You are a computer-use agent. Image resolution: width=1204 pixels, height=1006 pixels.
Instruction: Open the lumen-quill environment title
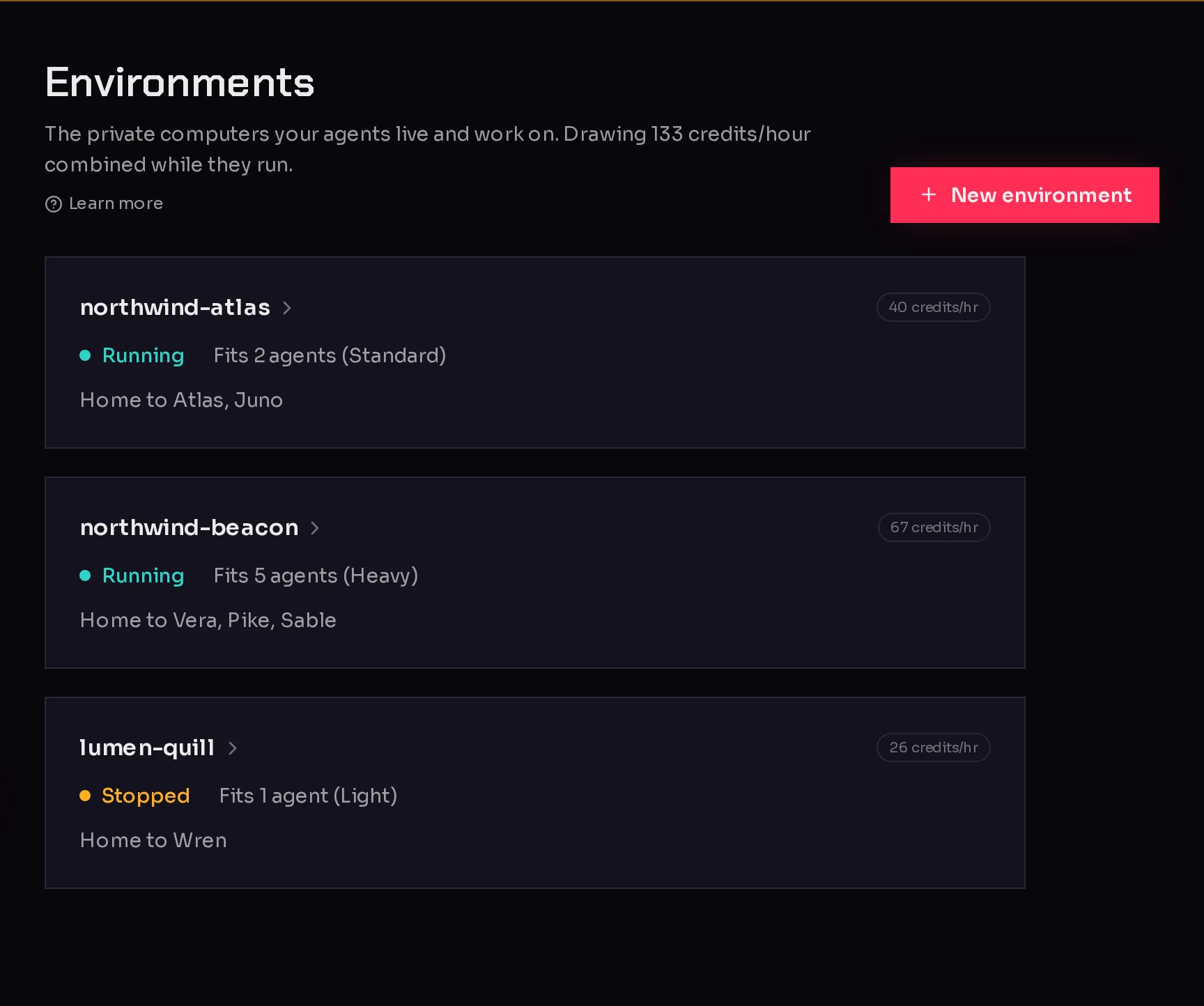point(147,748)
